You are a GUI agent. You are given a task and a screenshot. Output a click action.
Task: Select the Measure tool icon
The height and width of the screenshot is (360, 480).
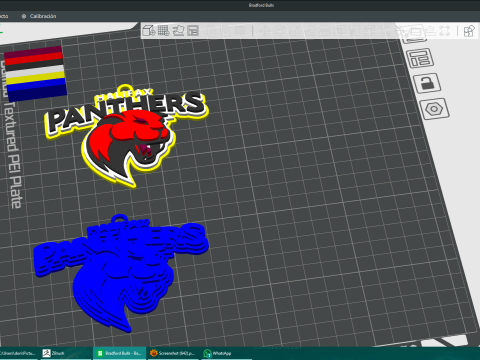click(x=430, y=31)
